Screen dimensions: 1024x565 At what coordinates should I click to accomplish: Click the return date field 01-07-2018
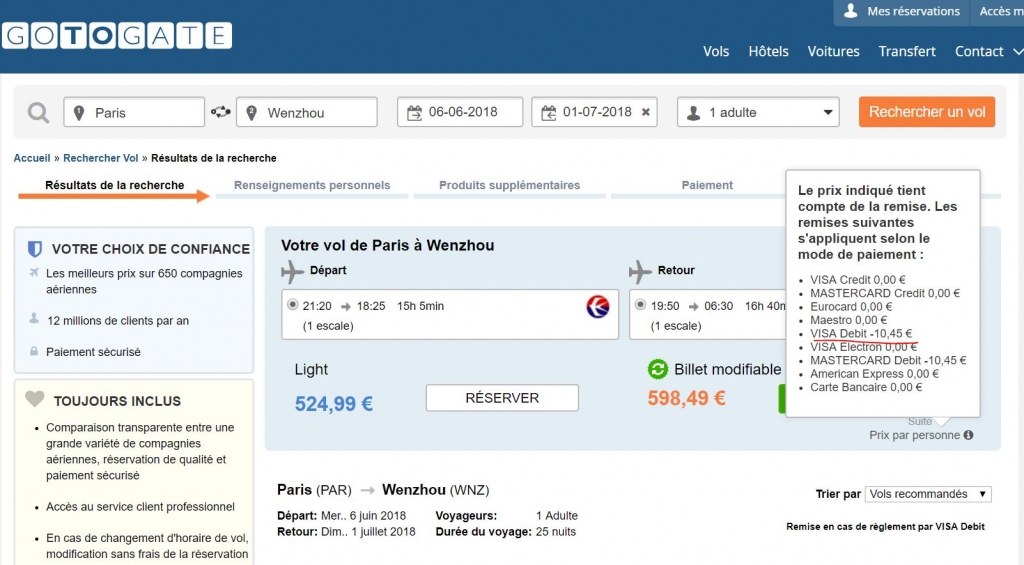594,112
